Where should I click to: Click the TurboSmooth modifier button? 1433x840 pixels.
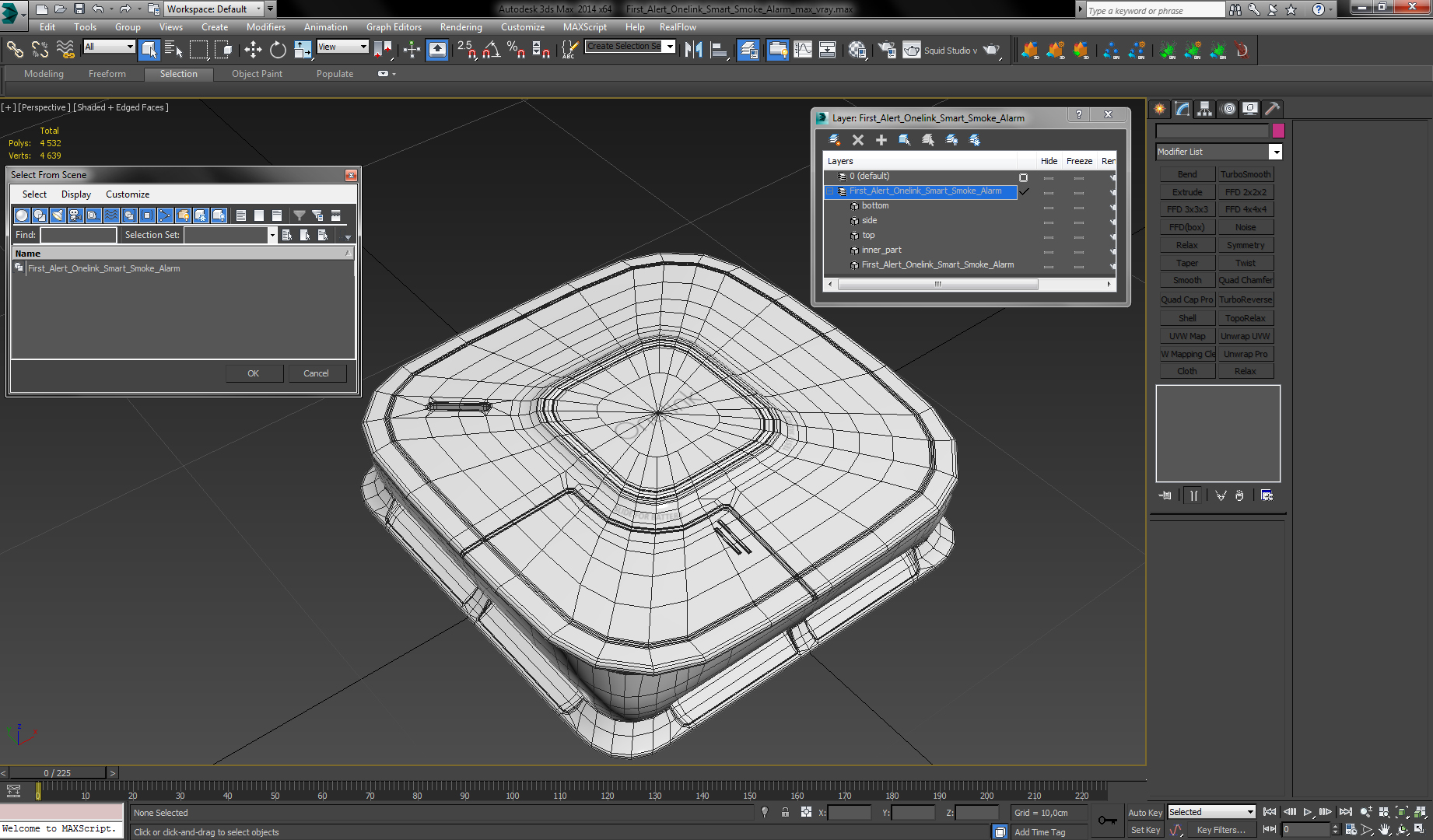point(1245,174)
